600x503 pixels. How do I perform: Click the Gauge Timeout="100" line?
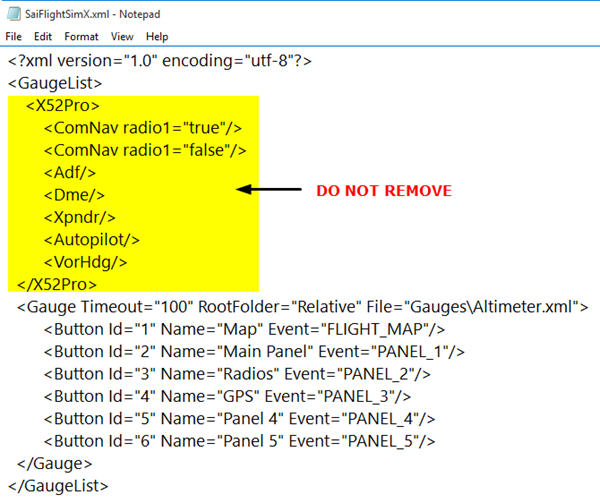tap(302, 307)
